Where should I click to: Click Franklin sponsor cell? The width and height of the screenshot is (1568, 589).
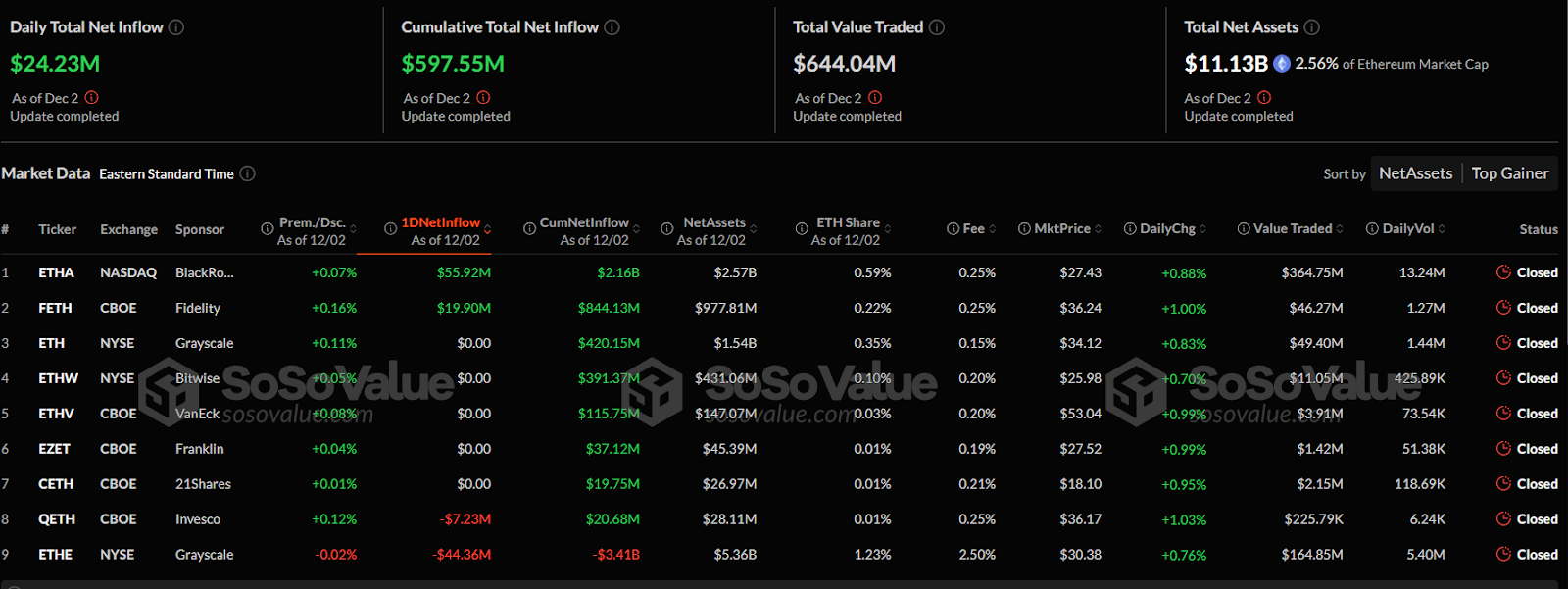click(x=199, y=449)
